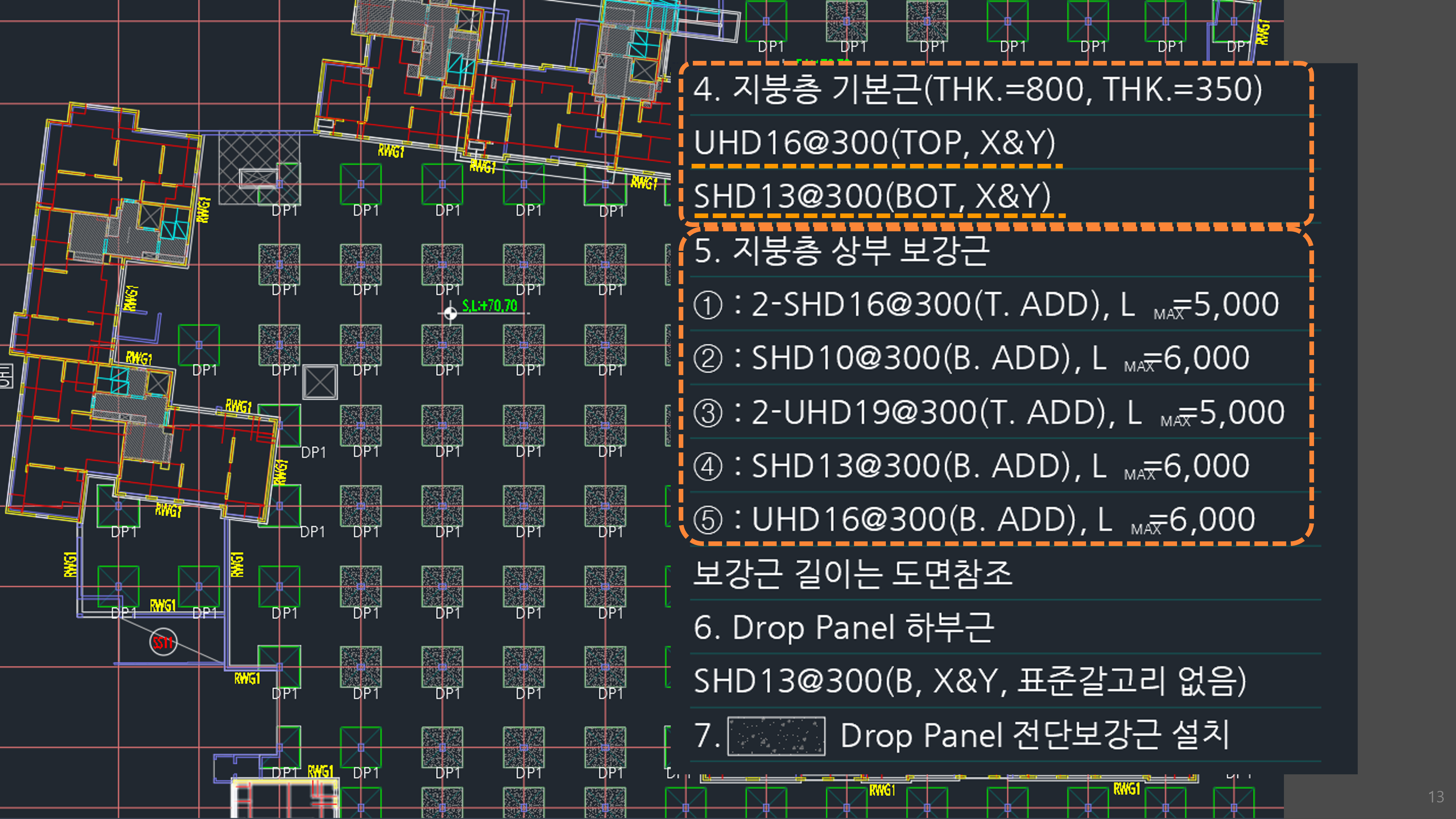Click the circled number ① in legend
Screen dimensions: 1456x819
coord(708,306)
